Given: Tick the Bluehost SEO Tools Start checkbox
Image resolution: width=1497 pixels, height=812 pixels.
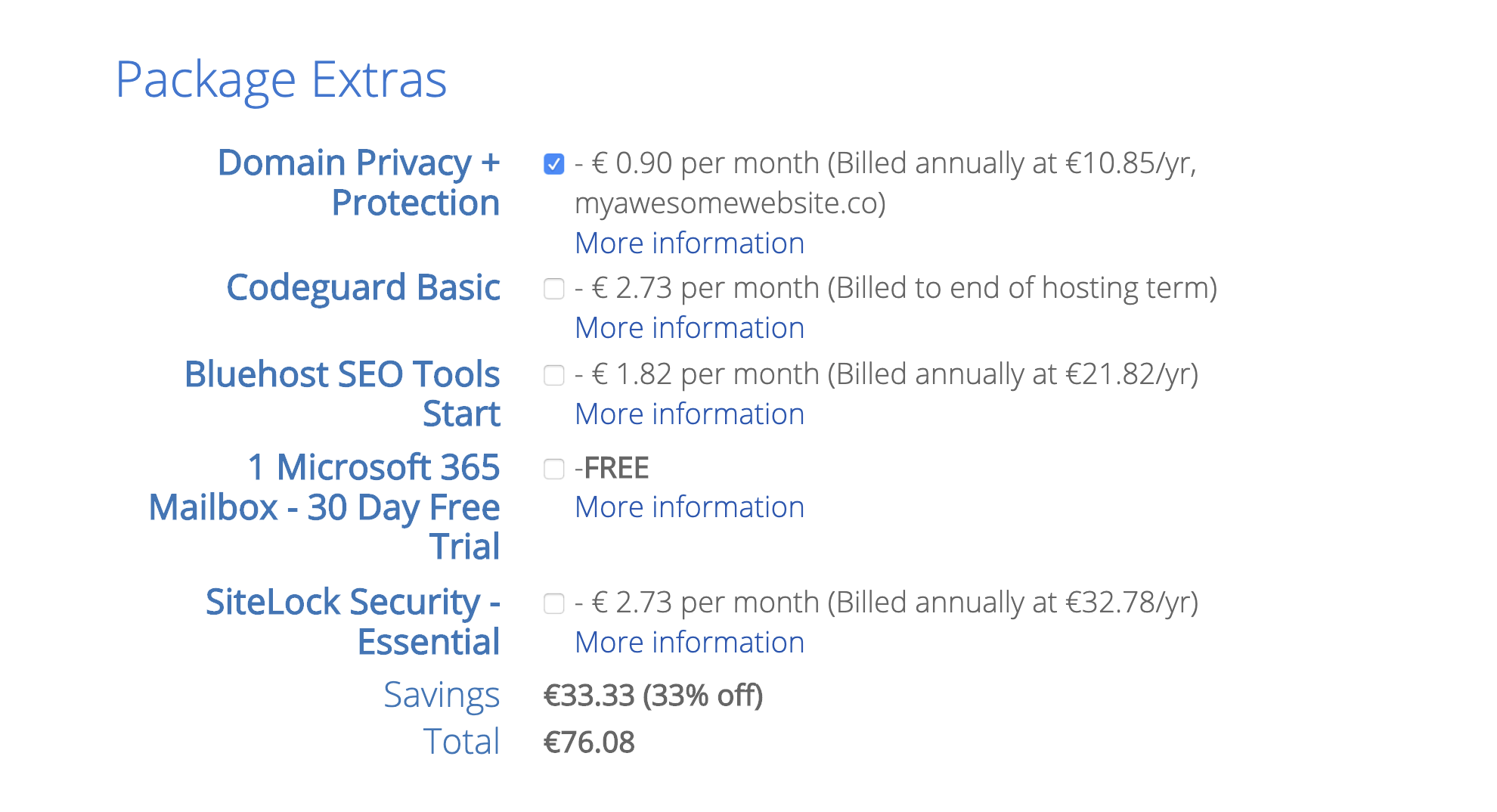Looking at the screenshot, I should [553, 375].
